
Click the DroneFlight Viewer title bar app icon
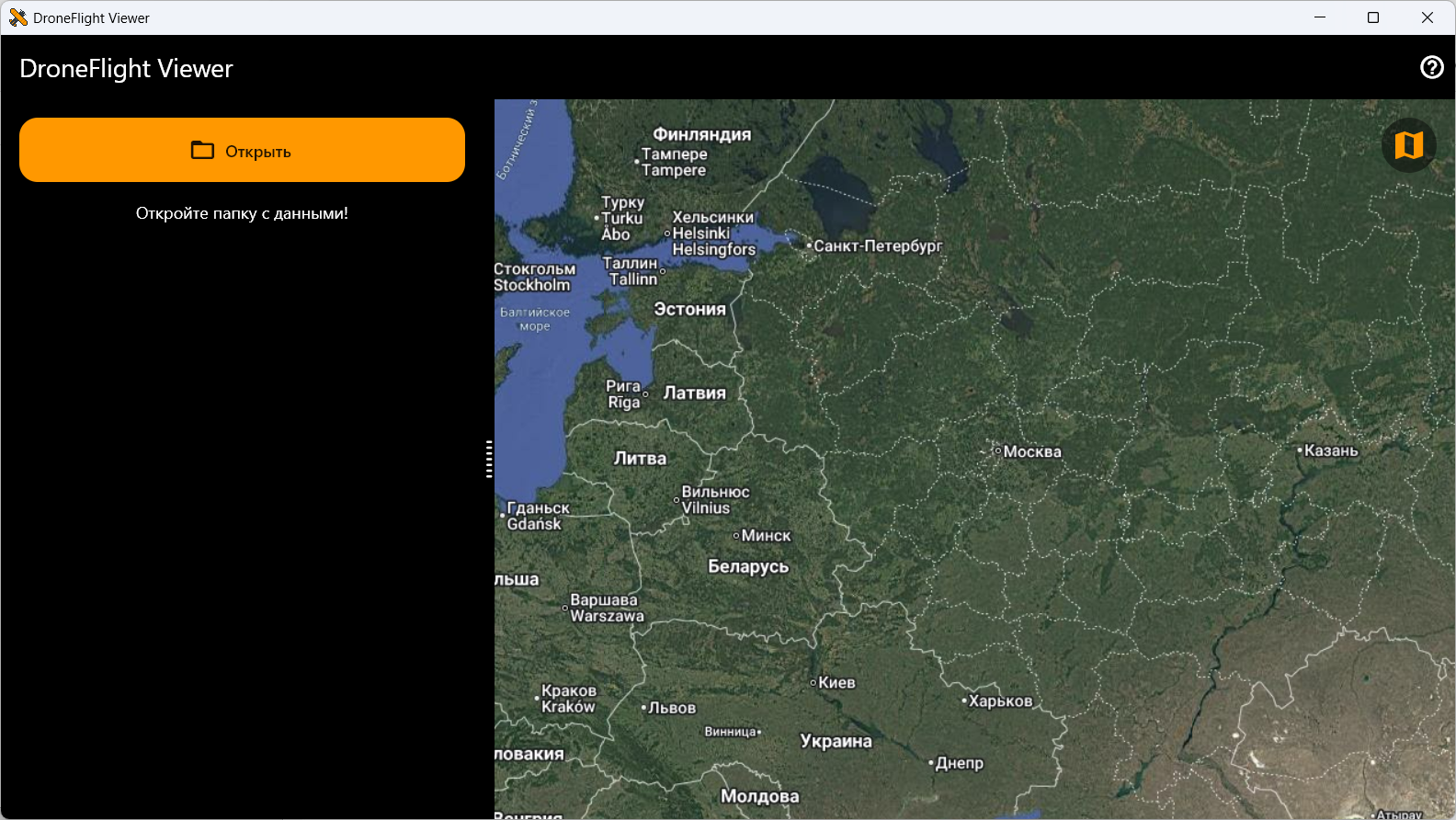(x=17, y=17)
